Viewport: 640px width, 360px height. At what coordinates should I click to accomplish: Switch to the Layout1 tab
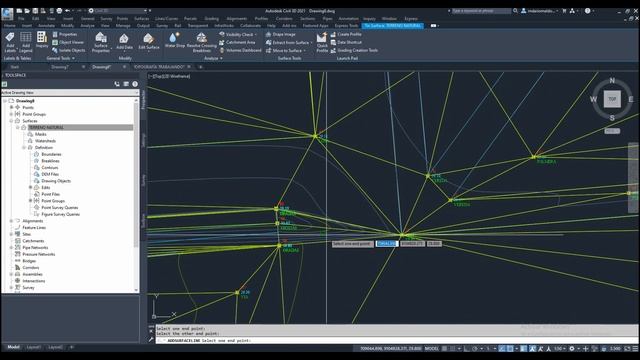(33, 347)
